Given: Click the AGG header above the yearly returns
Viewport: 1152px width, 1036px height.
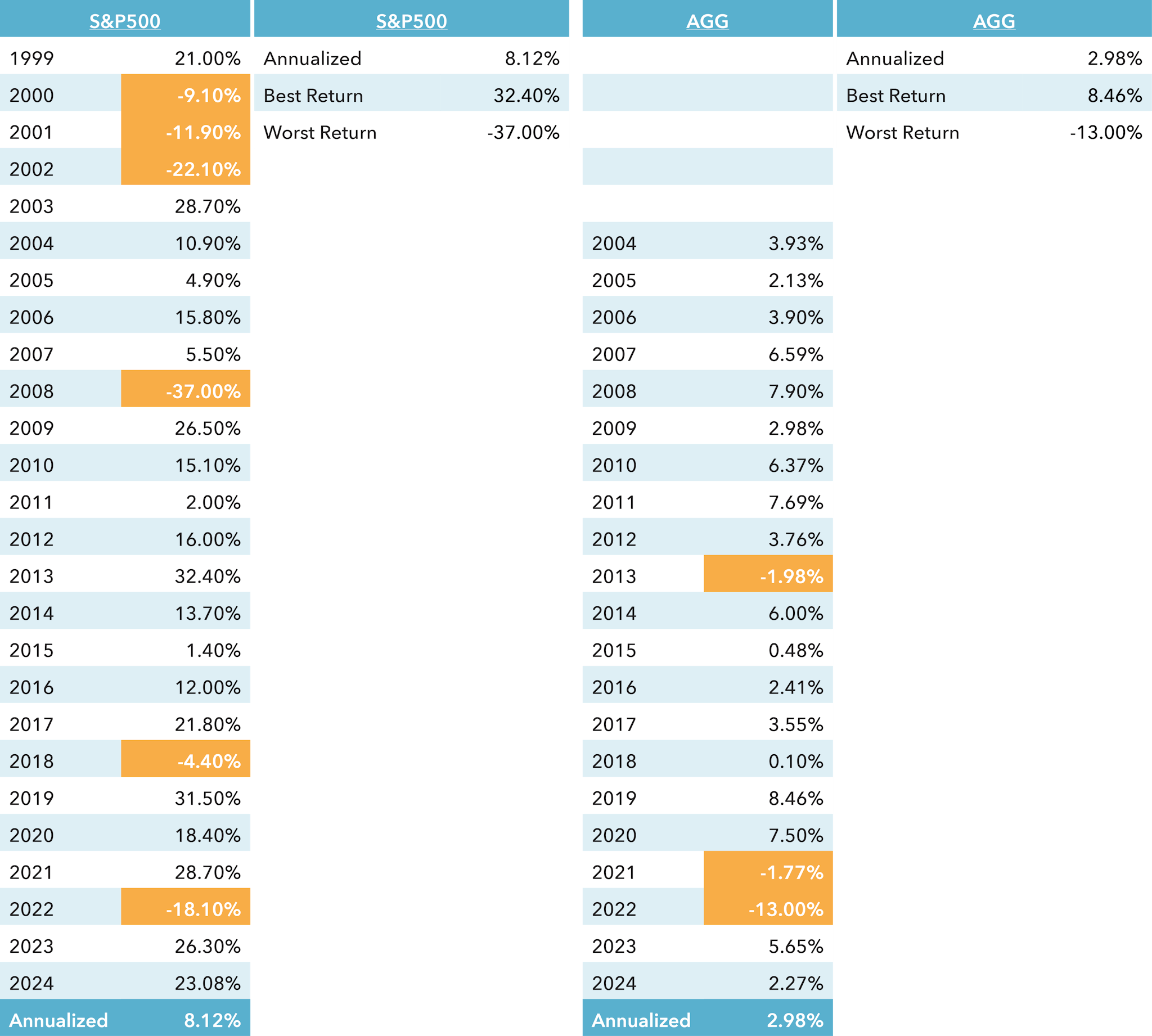Looking at the screenshot, I should point(708,21).
